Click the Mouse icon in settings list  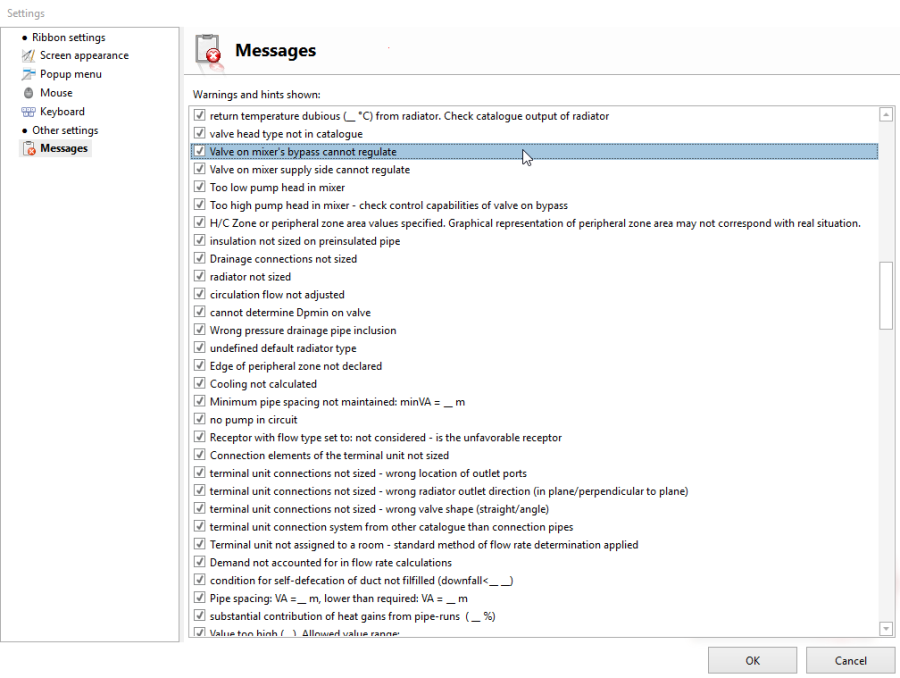pyautogui.click(x=28, y=93)
